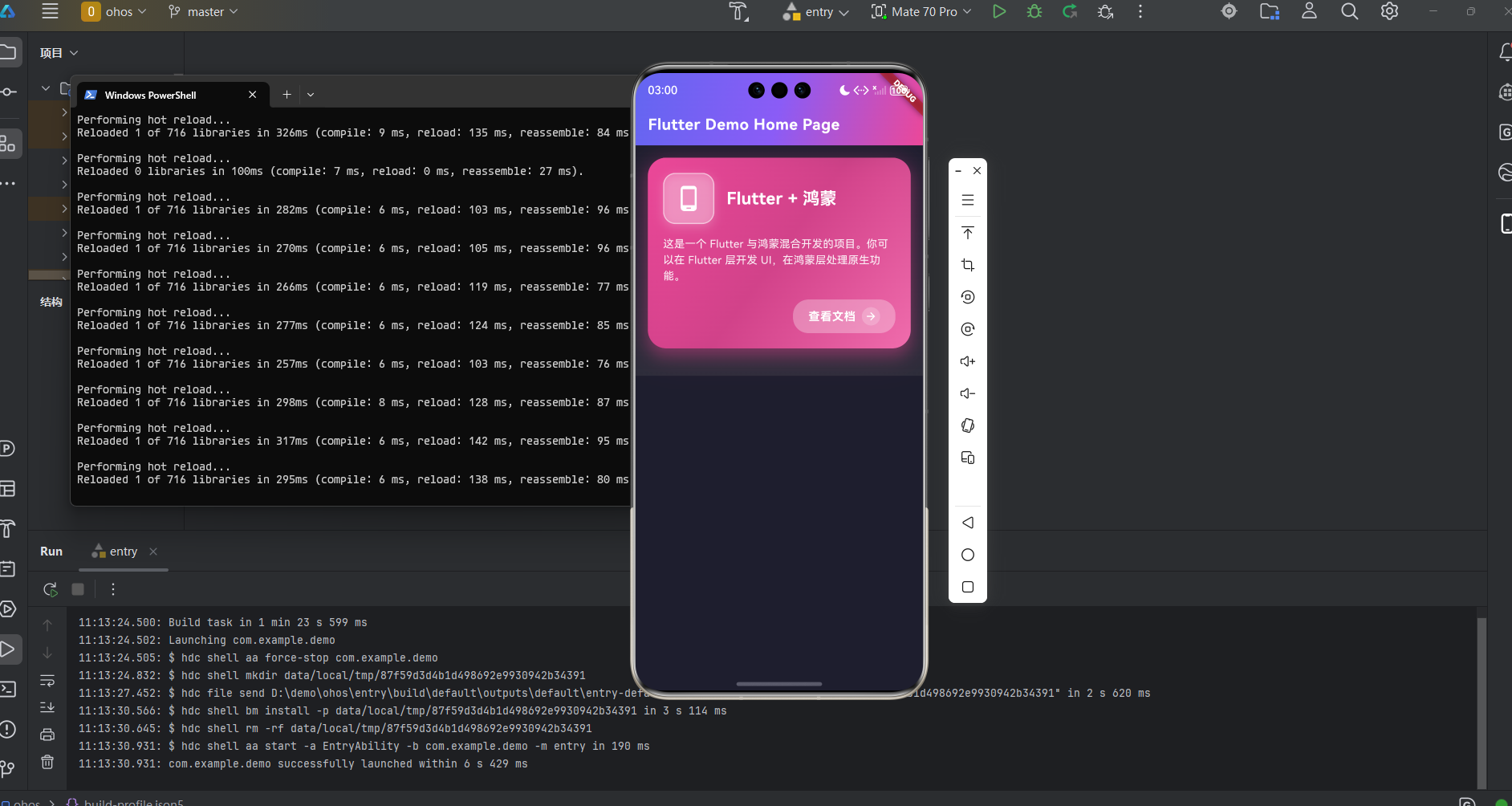Start debugging with the bug icon
This screenshot has width=1512, height=806.
tap(1034, 11)
